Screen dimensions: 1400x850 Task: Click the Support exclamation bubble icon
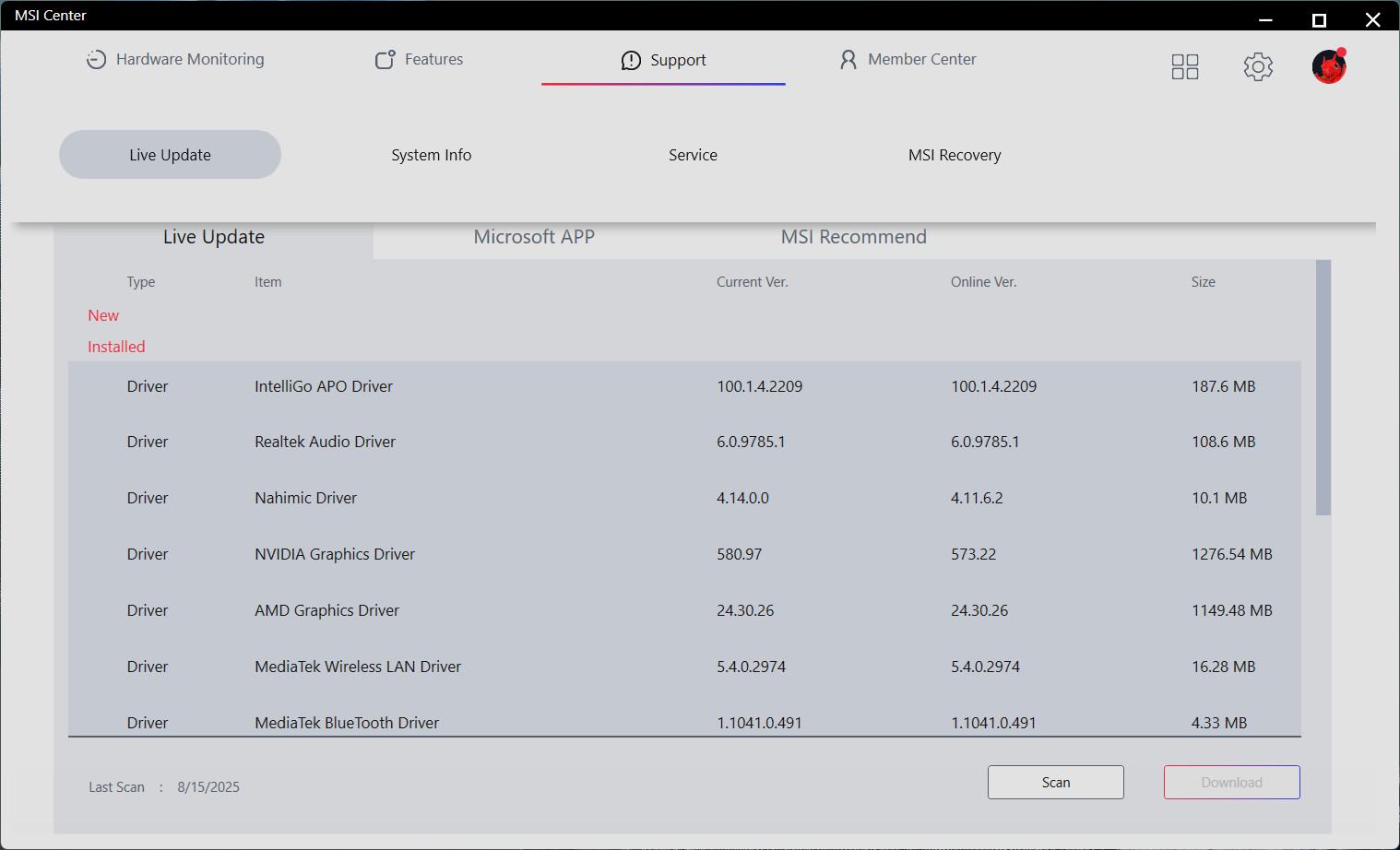[631, 61]
